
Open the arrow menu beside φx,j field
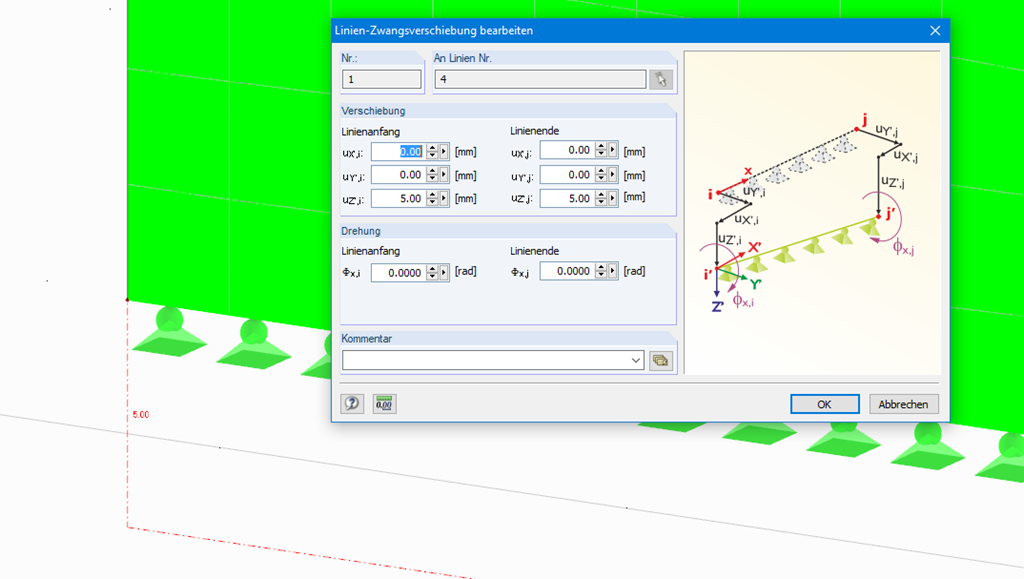[613, 272]
